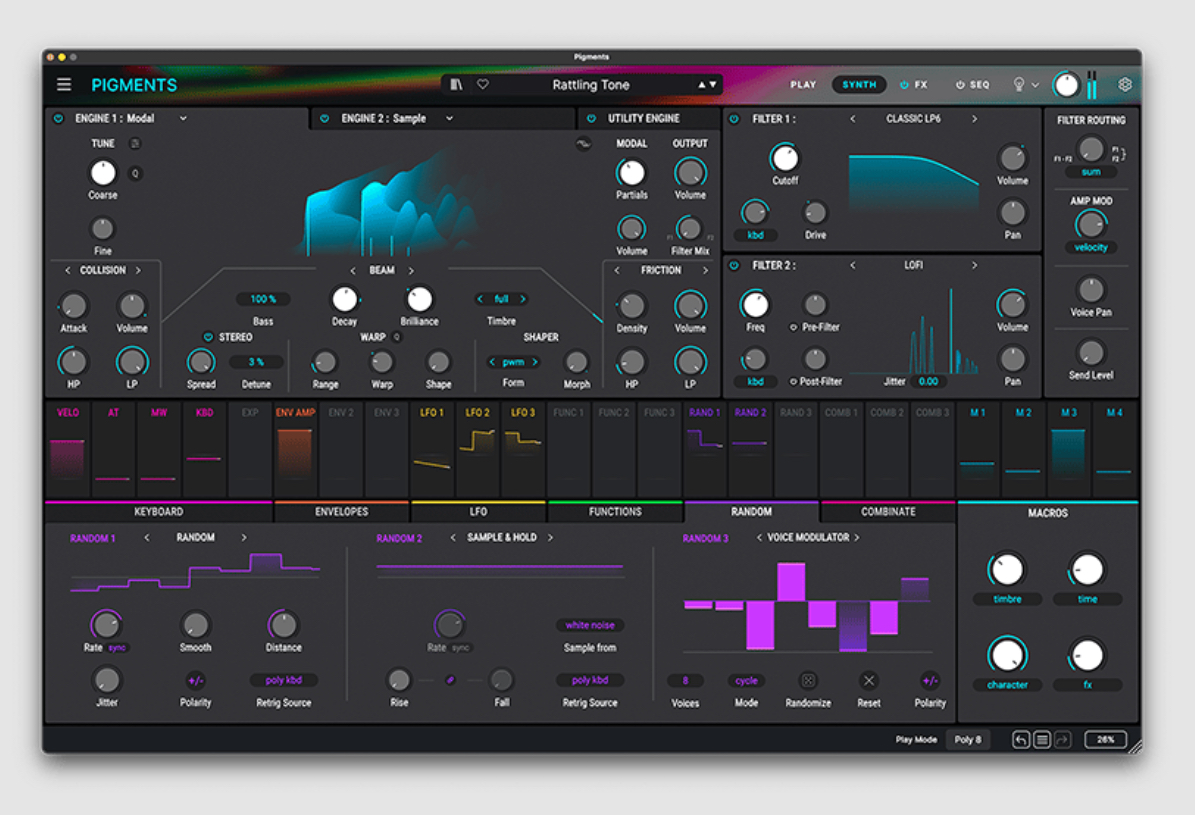Toggle the FX section power

(904, 85)
